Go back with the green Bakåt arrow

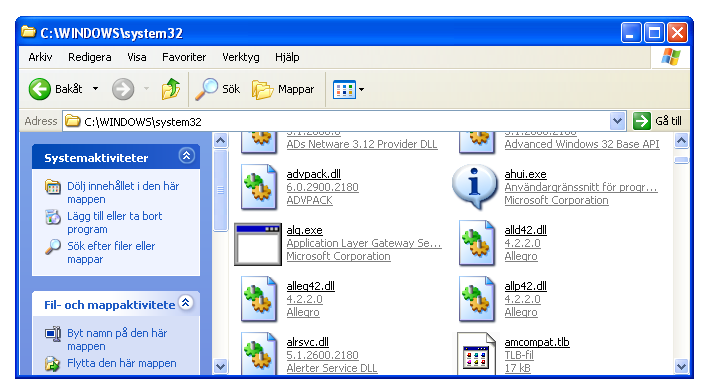[40, 89]
